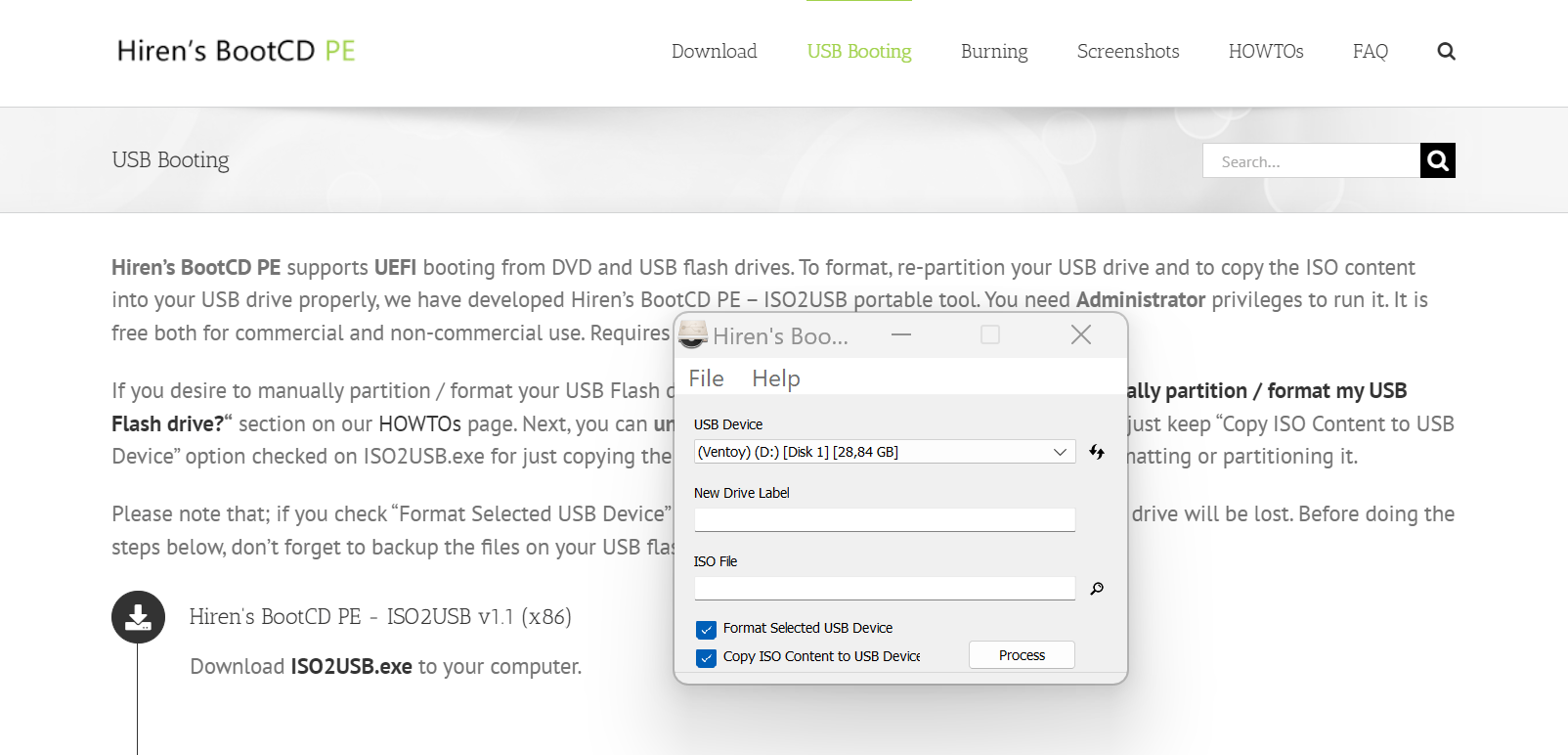1568x755 pixels.
Task: Click the New Drive Label caption
Action: [742, 493]
